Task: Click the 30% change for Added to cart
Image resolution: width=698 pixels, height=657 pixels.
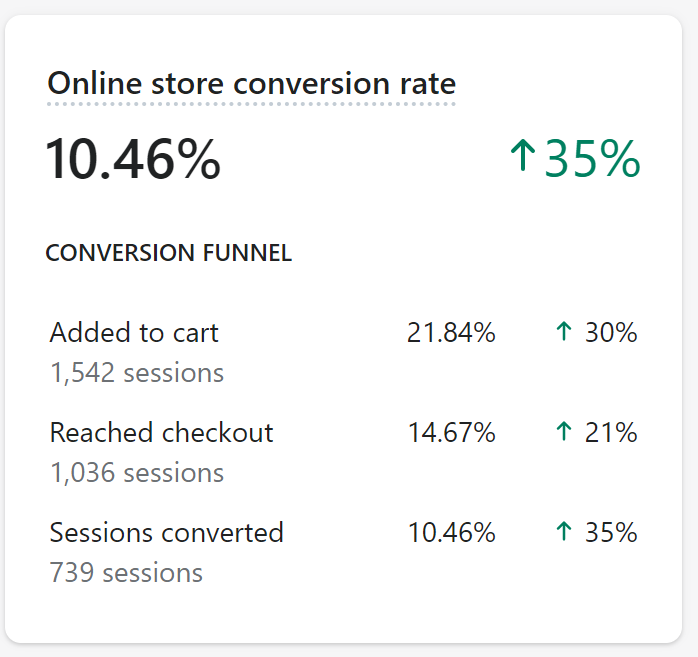Action: (x=611, y=333)
